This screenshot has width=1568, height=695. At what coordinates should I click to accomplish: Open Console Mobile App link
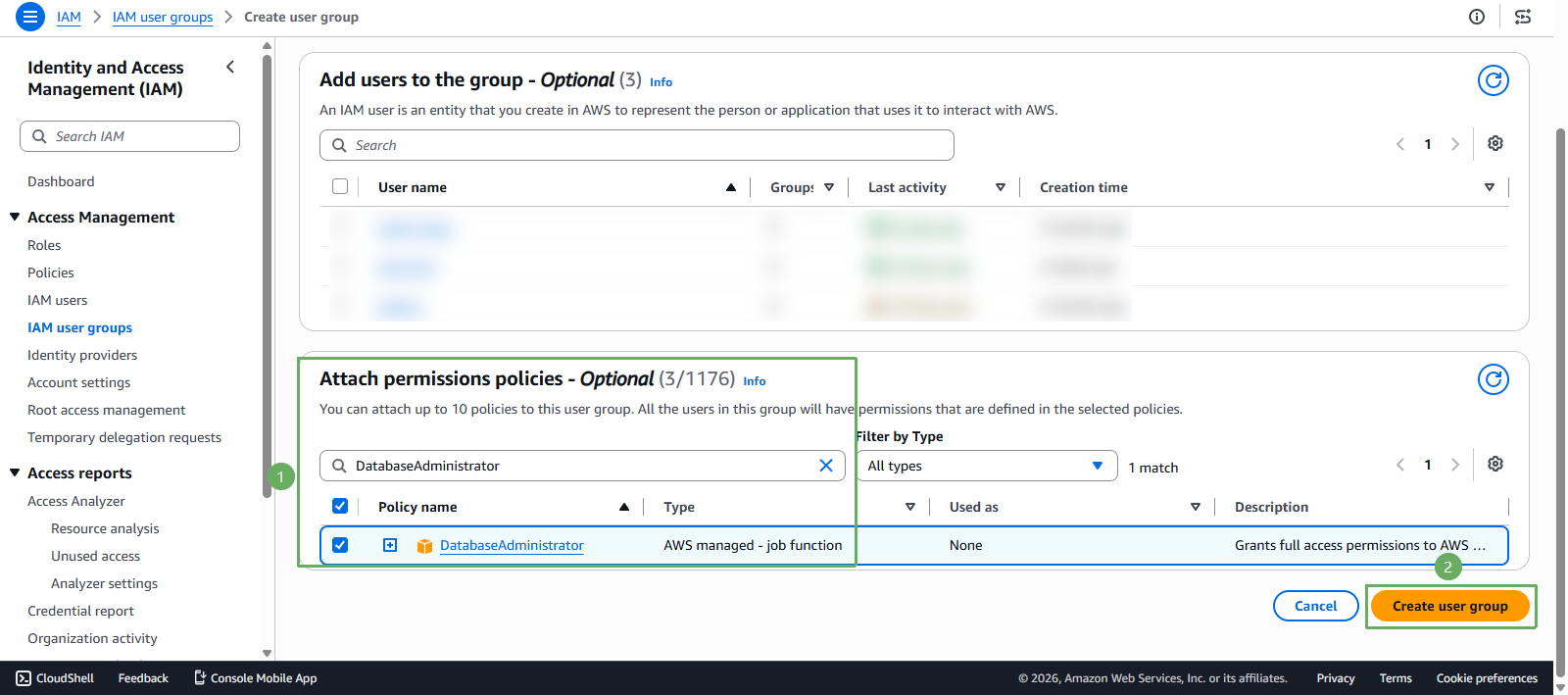coord(255,678)
